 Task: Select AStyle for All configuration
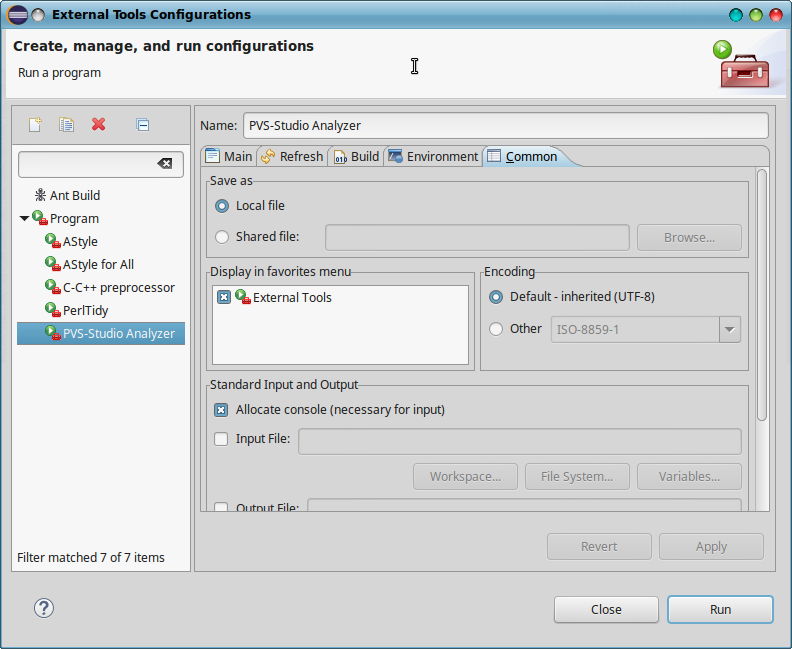tap(98, 264)
